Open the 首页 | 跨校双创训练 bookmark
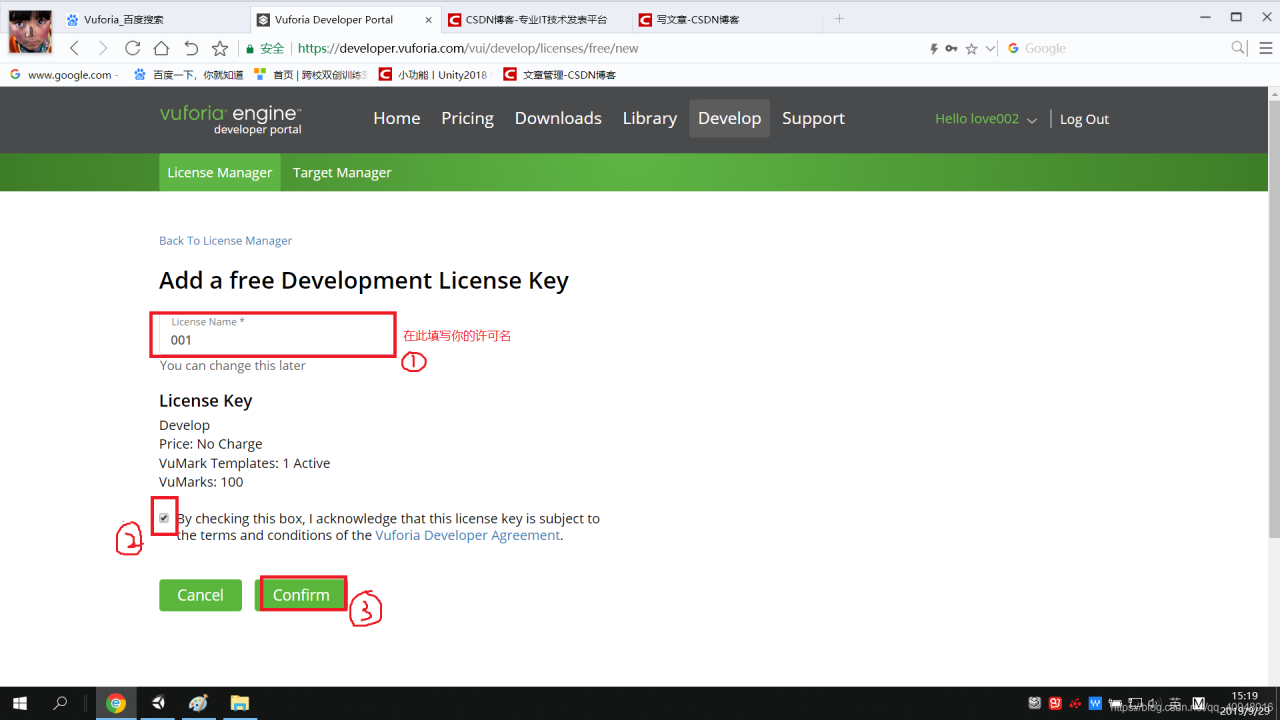The image size is (1280, 720). [311, 75]
